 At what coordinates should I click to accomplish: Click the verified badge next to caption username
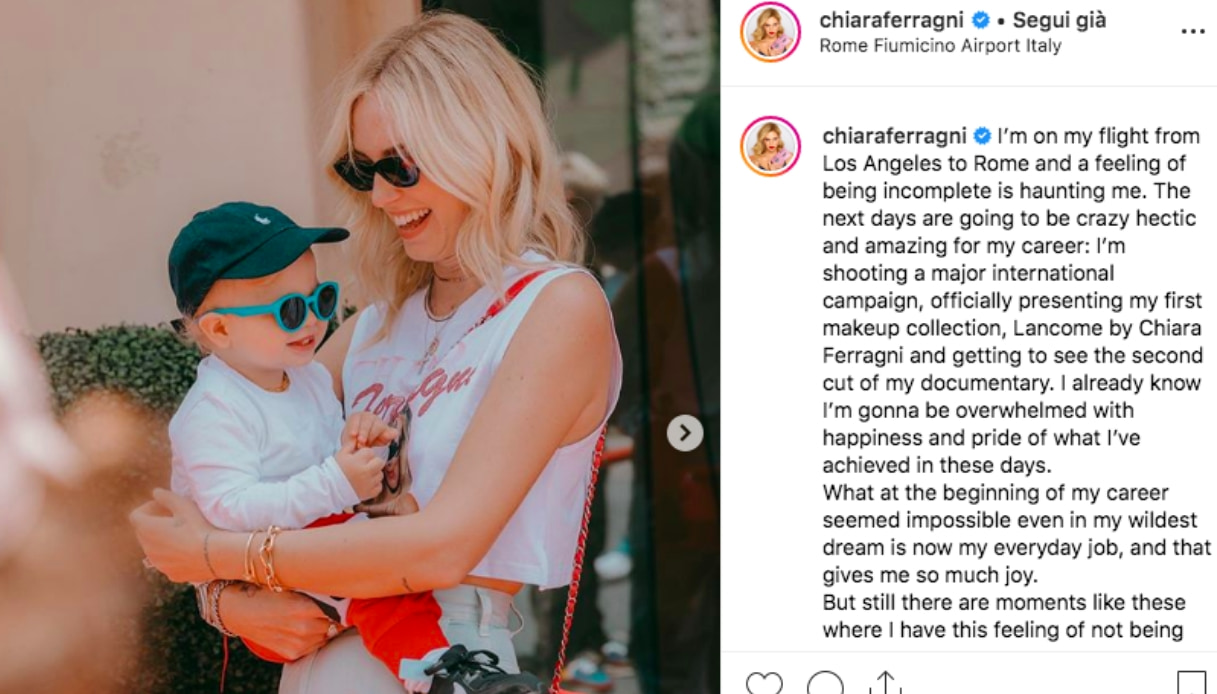(x=983, y=136)
